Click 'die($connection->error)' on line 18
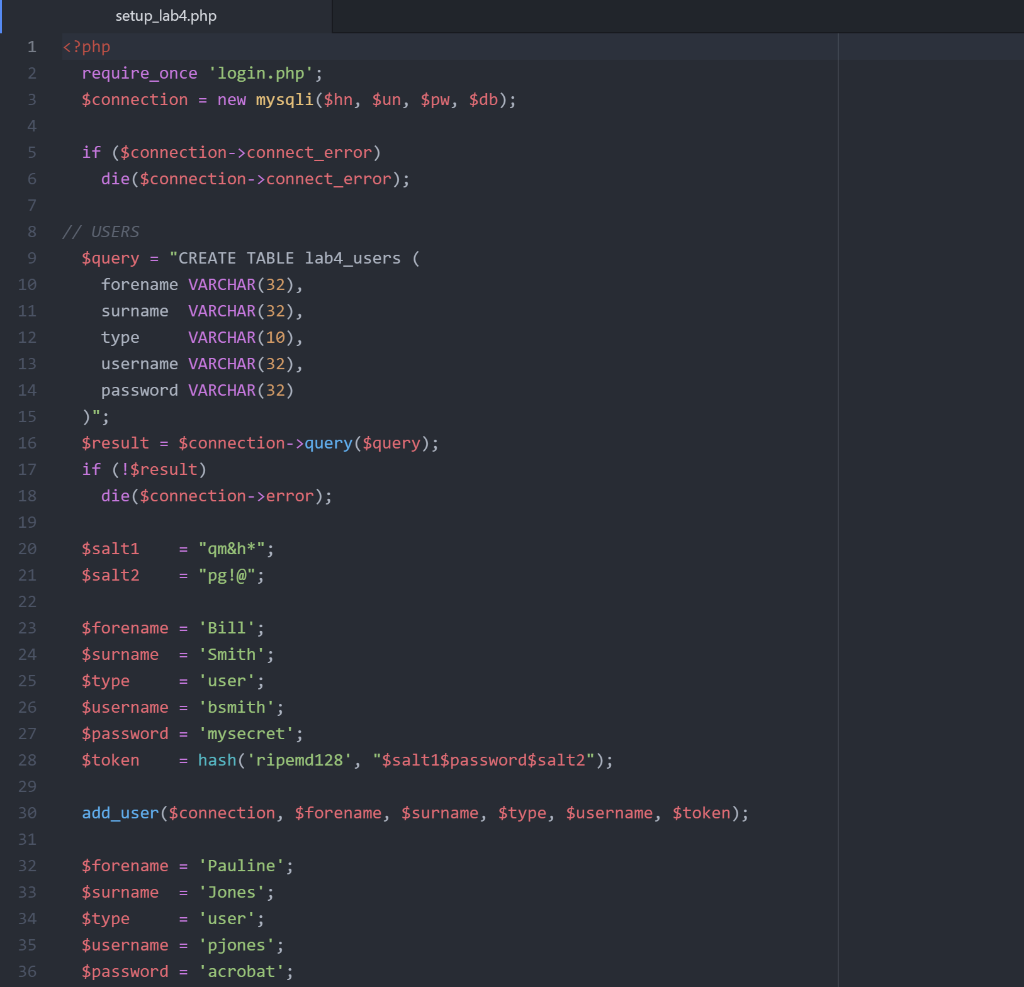Screen dimensions: 1024x987 tap(212, 496)
